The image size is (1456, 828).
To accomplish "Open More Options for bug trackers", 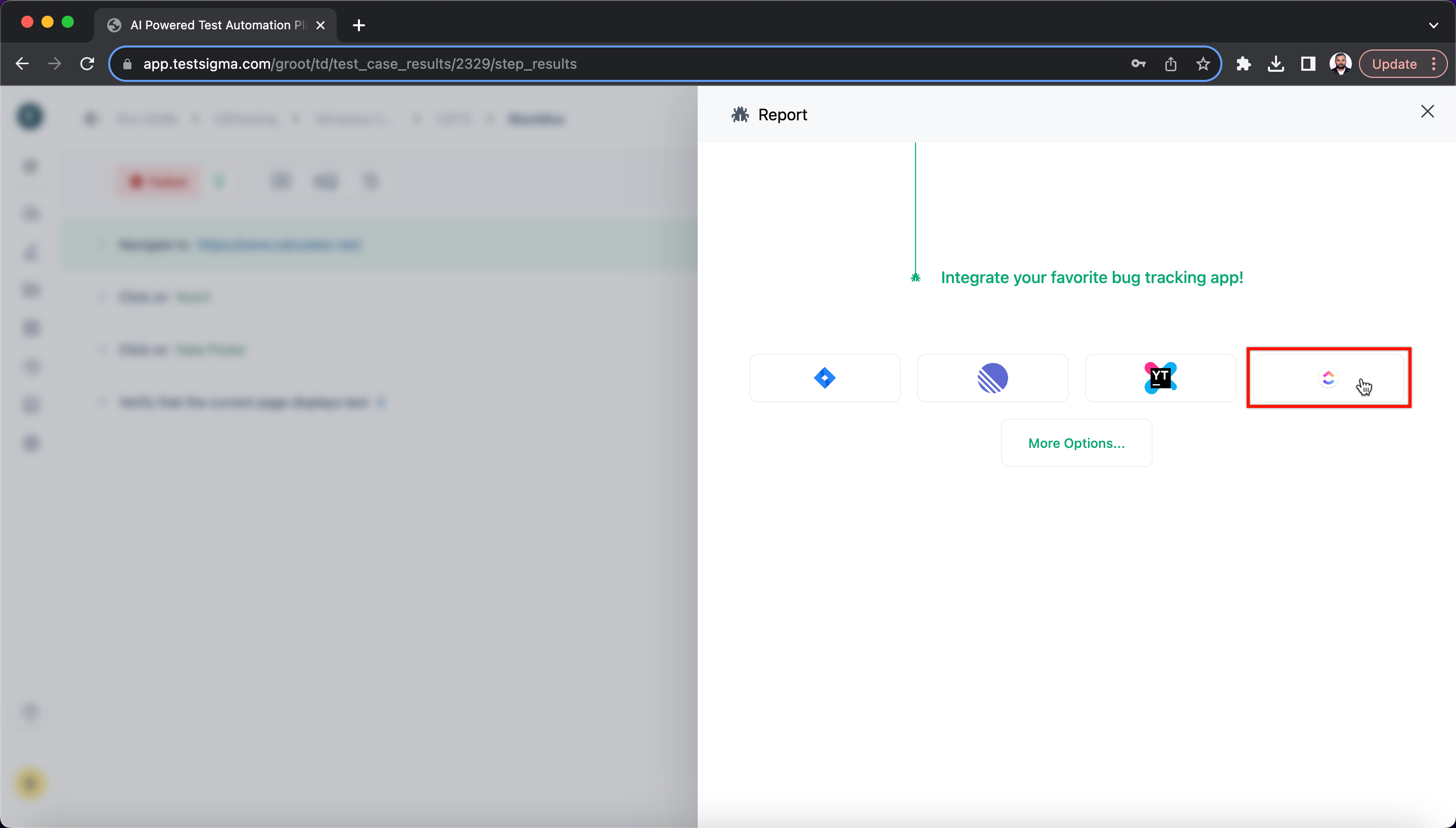I will click(1077, 443).
